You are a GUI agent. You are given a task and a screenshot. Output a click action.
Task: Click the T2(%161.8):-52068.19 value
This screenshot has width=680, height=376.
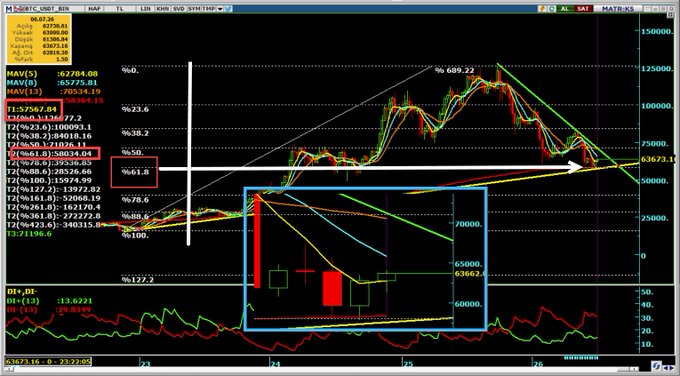53,198
